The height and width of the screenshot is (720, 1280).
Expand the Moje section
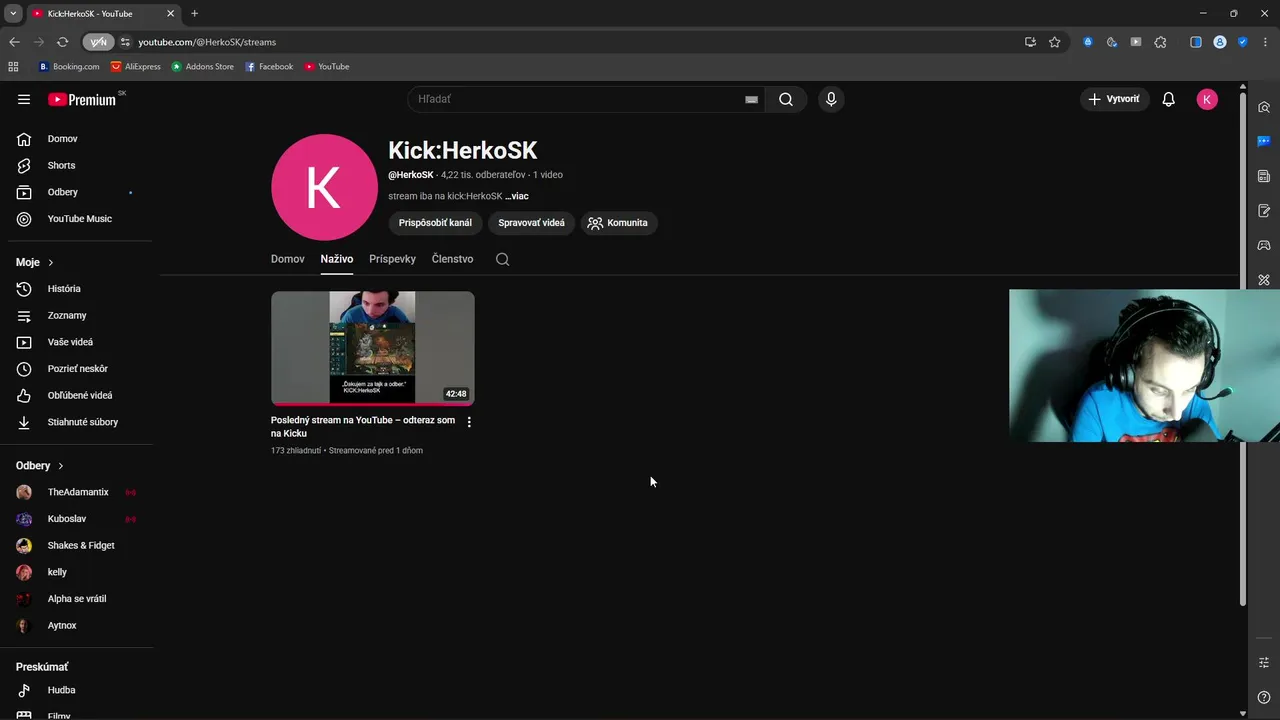pos(35,262)
